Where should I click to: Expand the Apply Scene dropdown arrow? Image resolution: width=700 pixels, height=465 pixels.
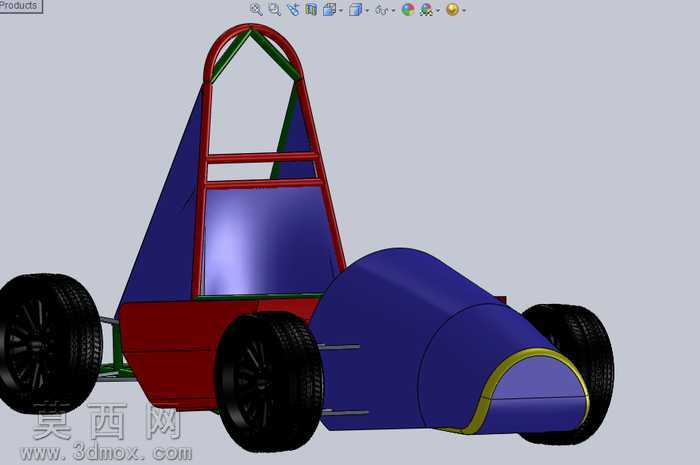438,10
